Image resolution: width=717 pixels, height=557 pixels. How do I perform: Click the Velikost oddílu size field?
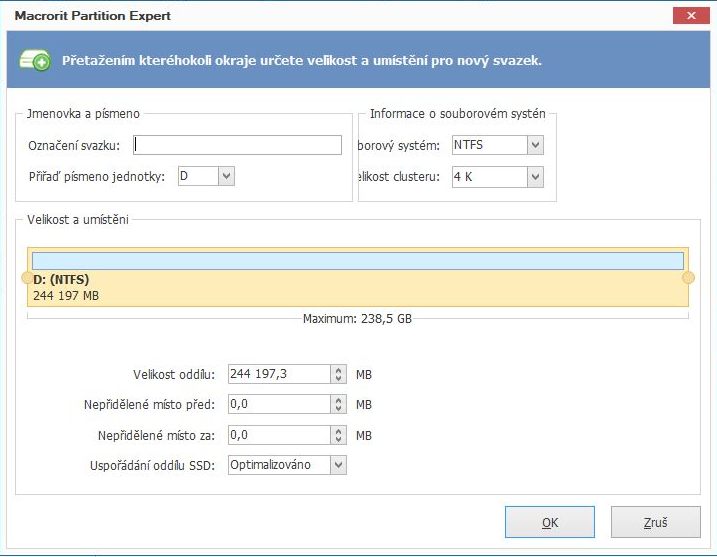279,375
